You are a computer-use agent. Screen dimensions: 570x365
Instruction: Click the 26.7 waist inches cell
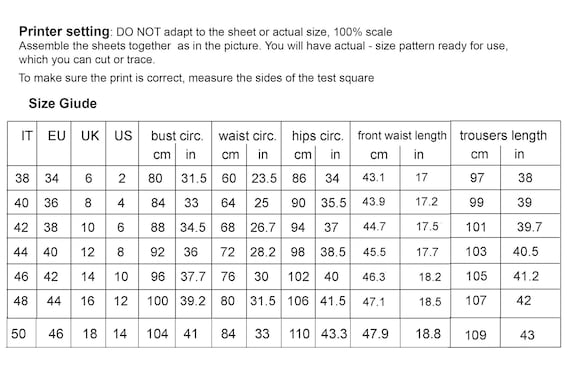[x=264, y=227]
